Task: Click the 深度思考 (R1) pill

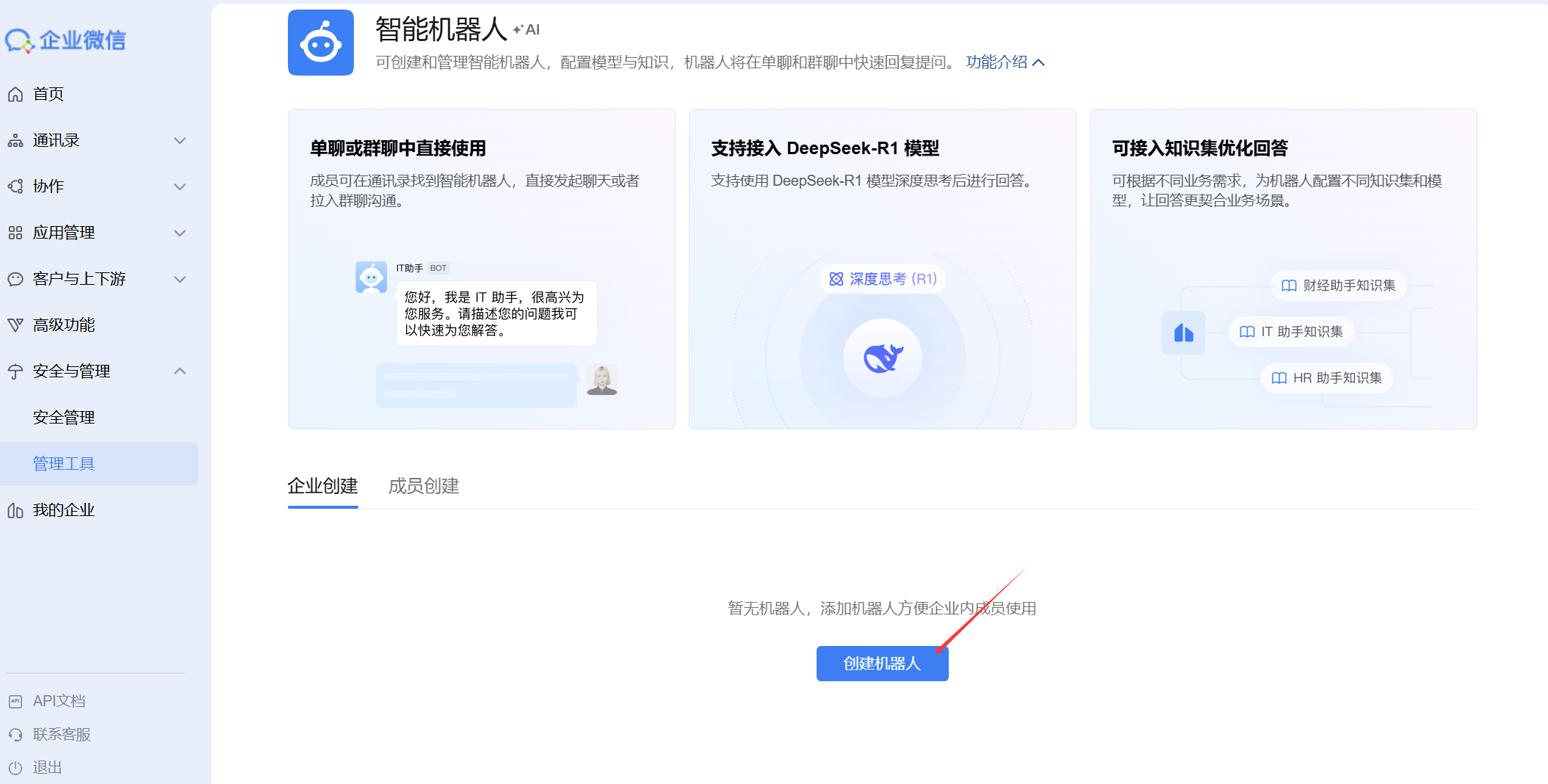Action: (x=883, y=279)
